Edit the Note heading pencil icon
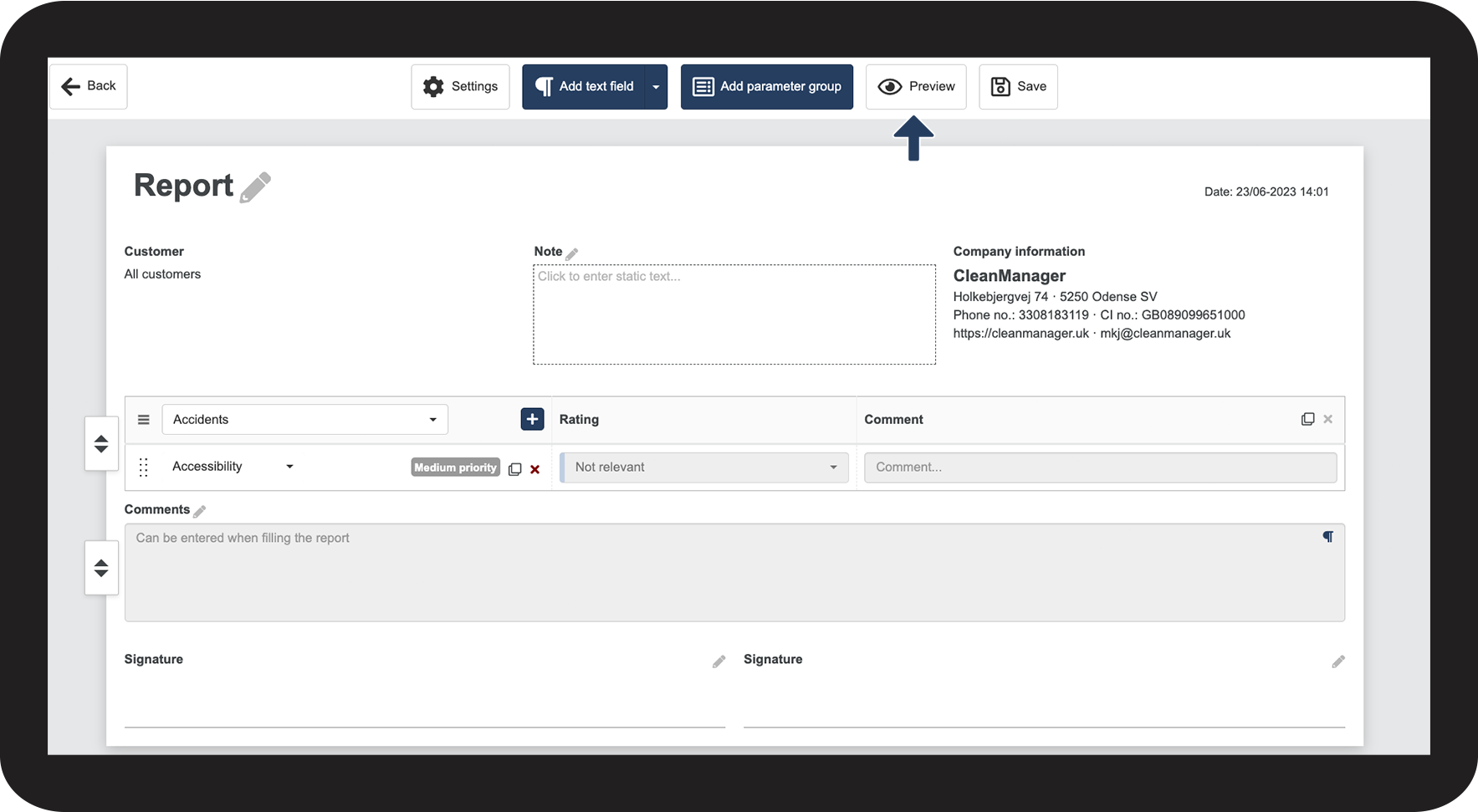 click(x=572, y=253)
